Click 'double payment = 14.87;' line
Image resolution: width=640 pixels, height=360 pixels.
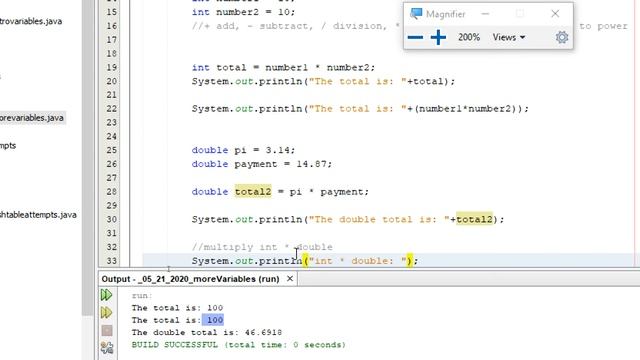point(262,164)
